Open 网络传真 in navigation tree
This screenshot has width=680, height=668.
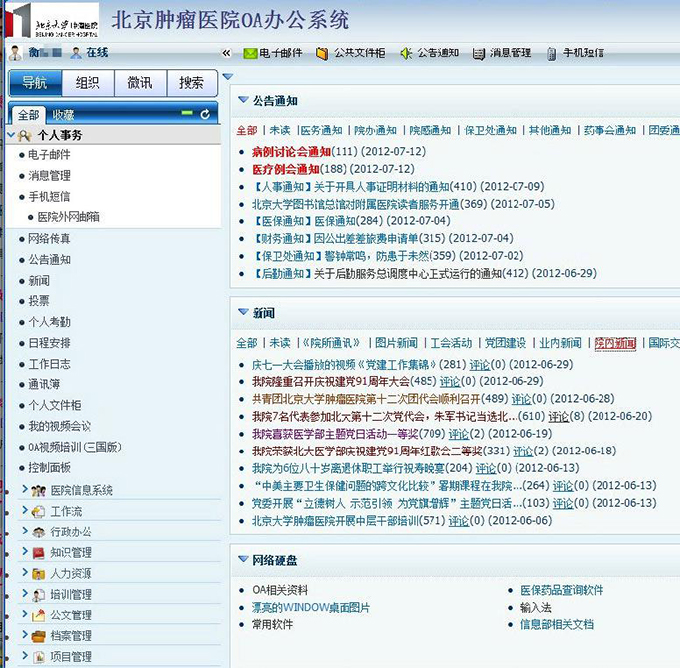(x=49, y=239)
